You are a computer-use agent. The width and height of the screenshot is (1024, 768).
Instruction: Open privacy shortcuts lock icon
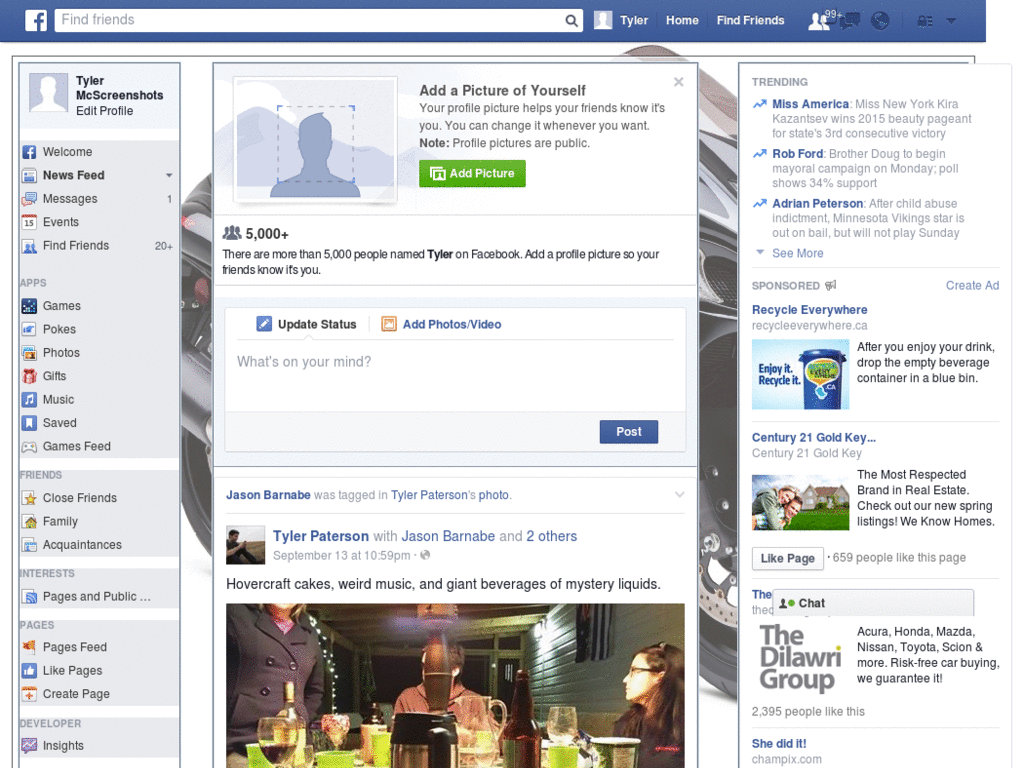tap(925, 21)
